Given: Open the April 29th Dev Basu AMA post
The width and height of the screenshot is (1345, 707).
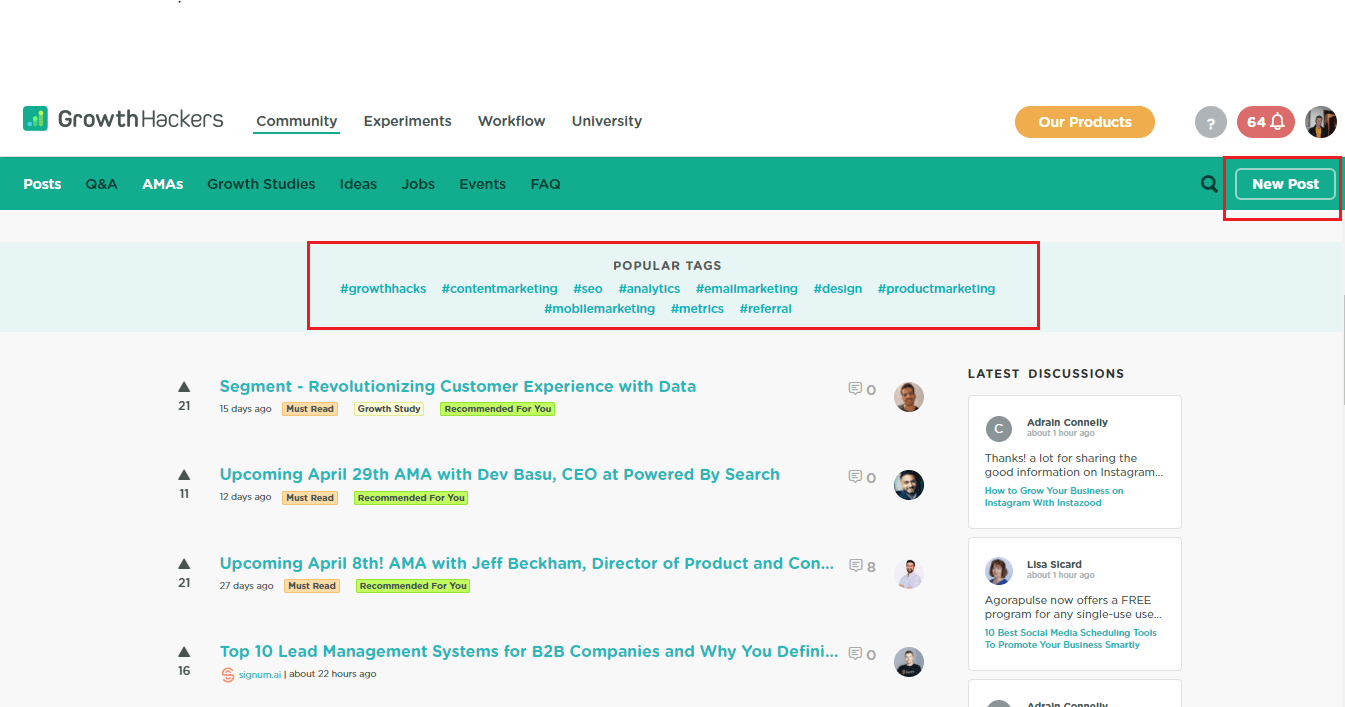Looking at the screenshot, I should (500, 474).
